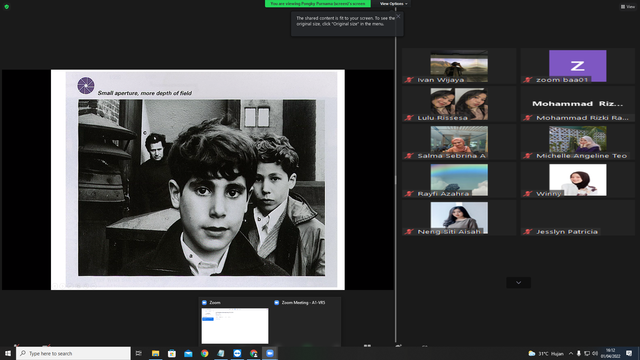Open the clock and calendar flyout

(610, 353)
